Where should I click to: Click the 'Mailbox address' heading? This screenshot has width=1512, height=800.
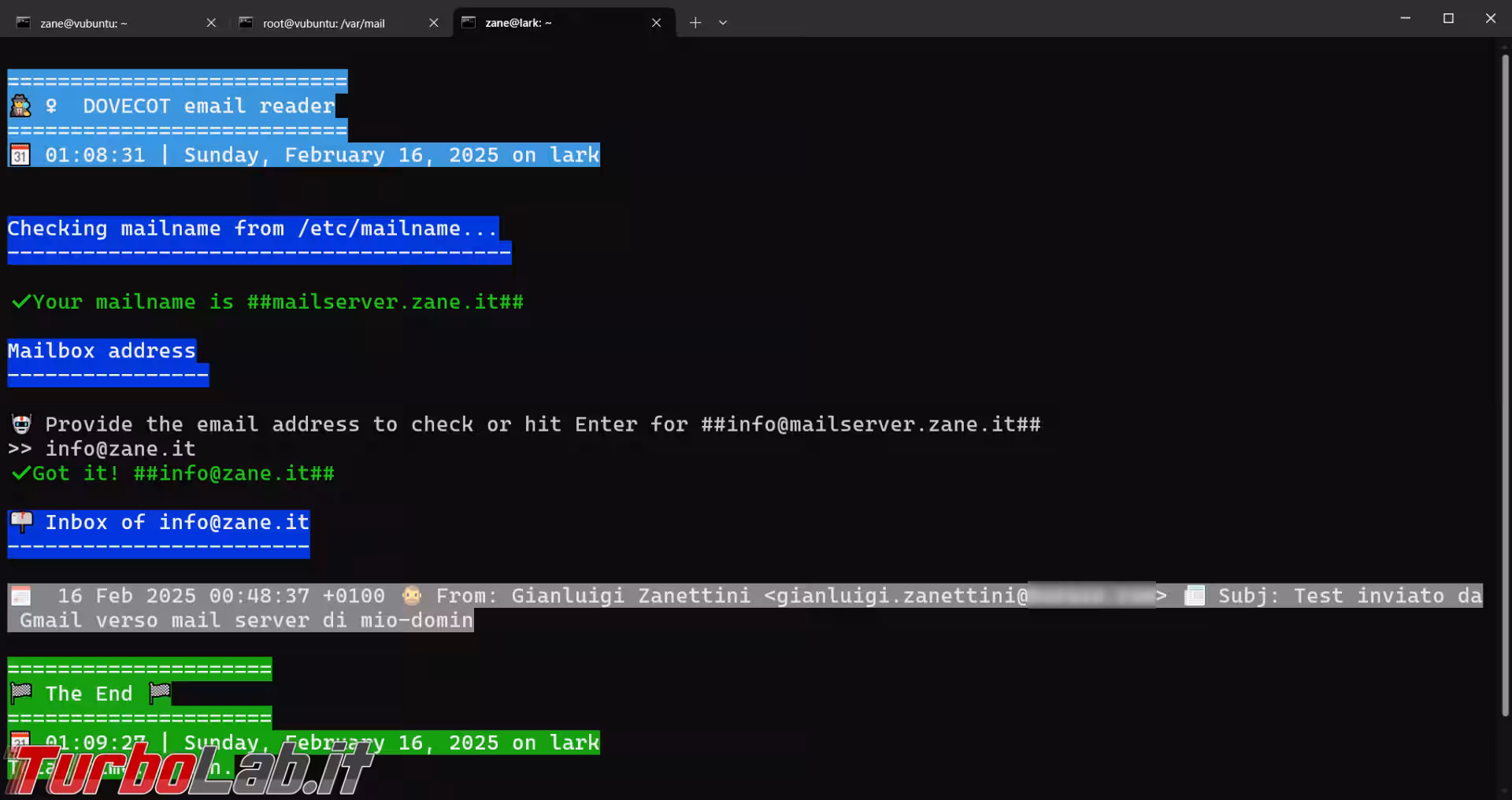102,350
